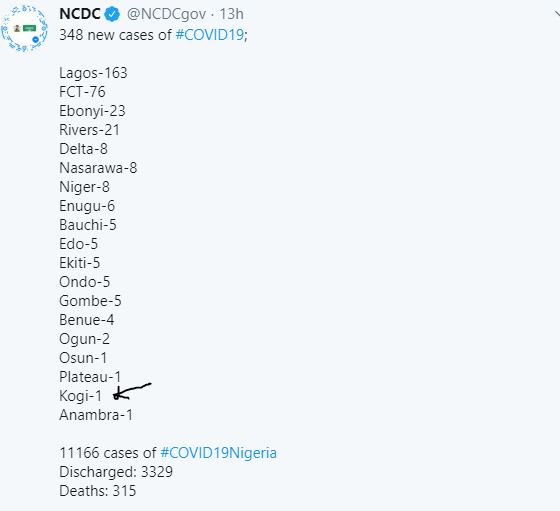This screenshot has height=511, width=560.
Task: Click the Deaths: 315 text
Action: pos(98,491)
